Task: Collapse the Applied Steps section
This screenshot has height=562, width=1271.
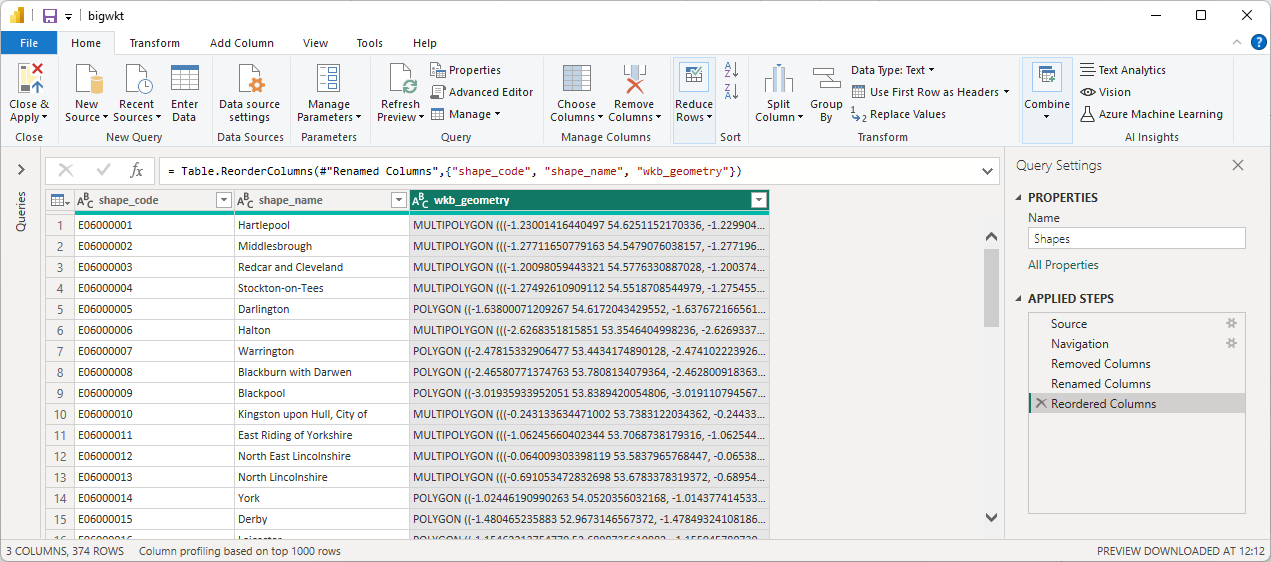Action: (1019, 299)
